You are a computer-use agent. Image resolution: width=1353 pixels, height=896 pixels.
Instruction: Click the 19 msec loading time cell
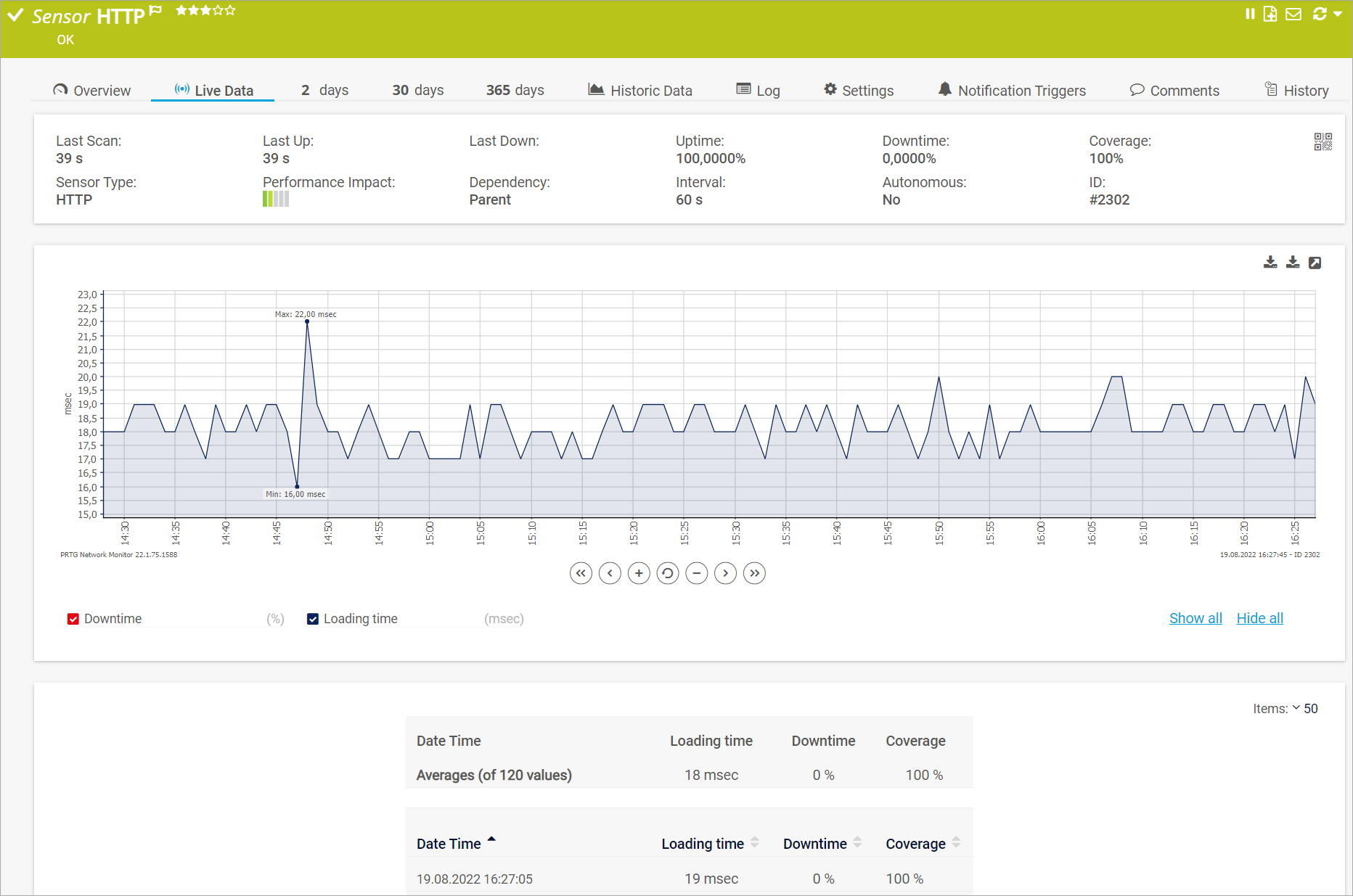click(711, 879)
